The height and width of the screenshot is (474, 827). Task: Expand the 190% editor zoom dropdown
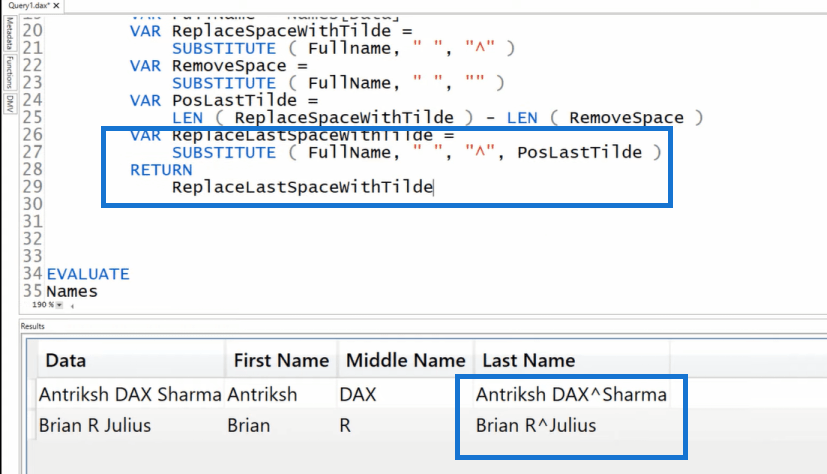[x=60, y=305]
